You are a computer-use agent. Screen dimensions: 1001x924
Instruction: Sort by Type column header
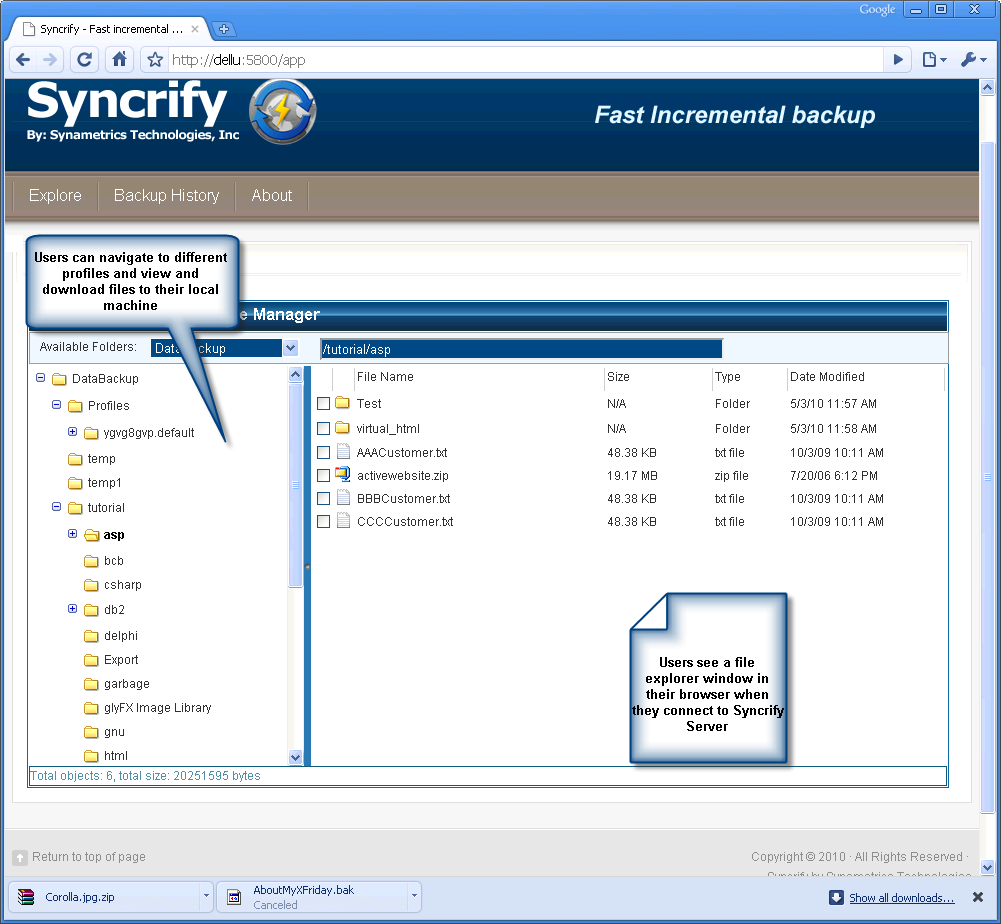(728, 377)
